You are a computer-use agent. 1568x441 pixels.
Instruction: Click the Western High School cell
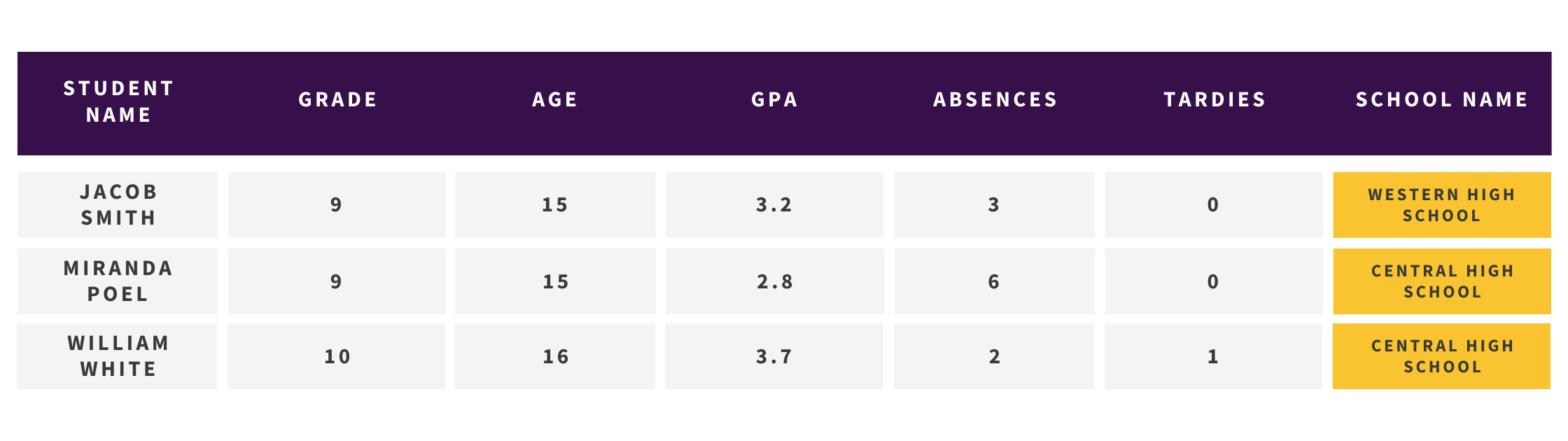tap(1442, 205)
